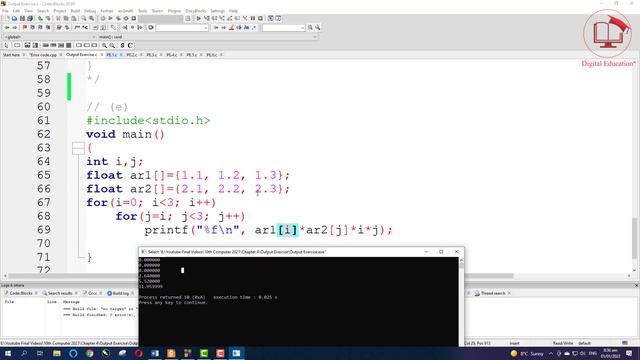Click the Redo toolbar icon
Screen dimensions: 640x360
(x=48, y=18)
